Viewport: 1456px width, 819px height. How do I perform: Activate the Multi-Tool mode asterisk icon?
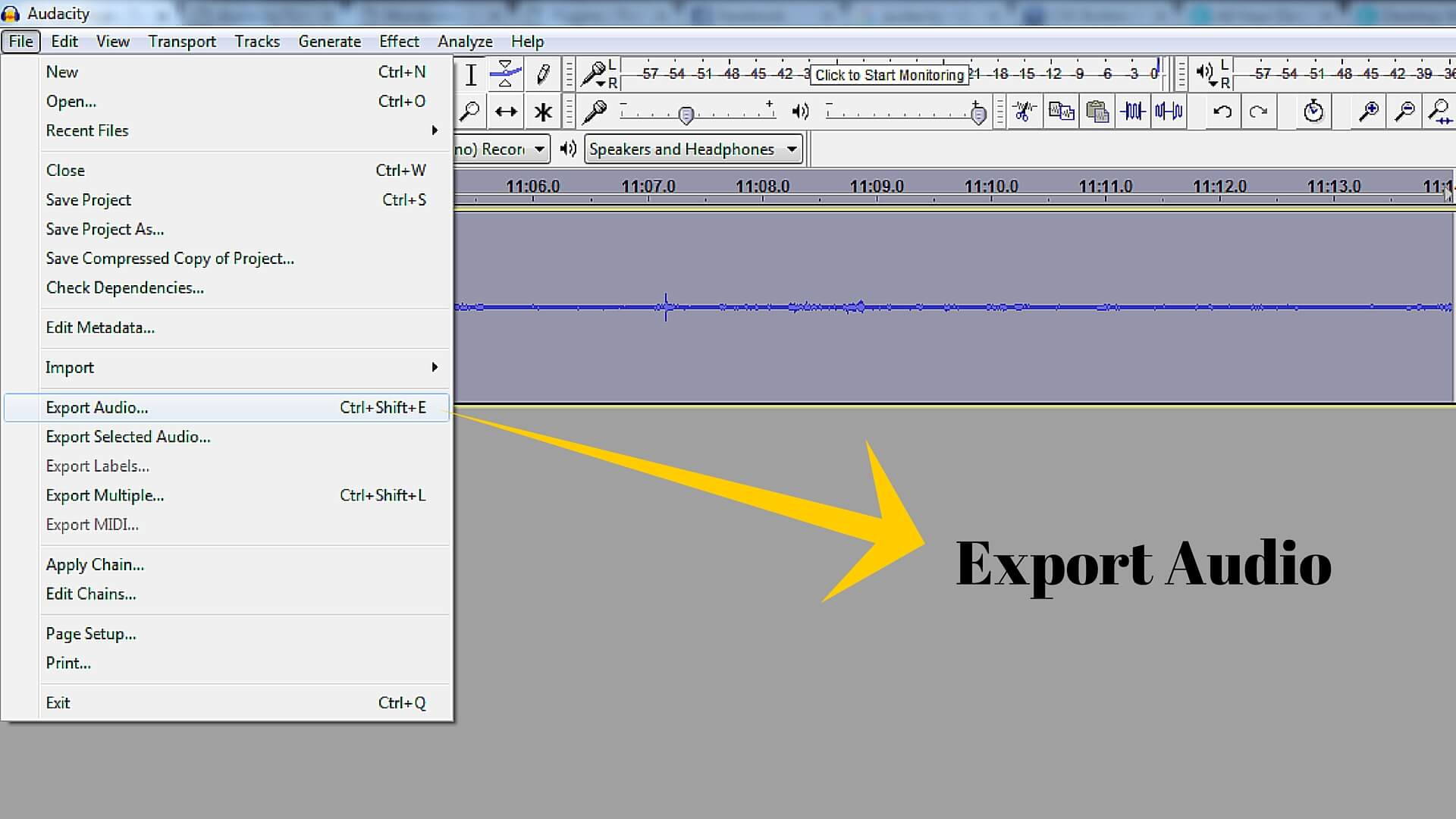click(x=543, y=112)
